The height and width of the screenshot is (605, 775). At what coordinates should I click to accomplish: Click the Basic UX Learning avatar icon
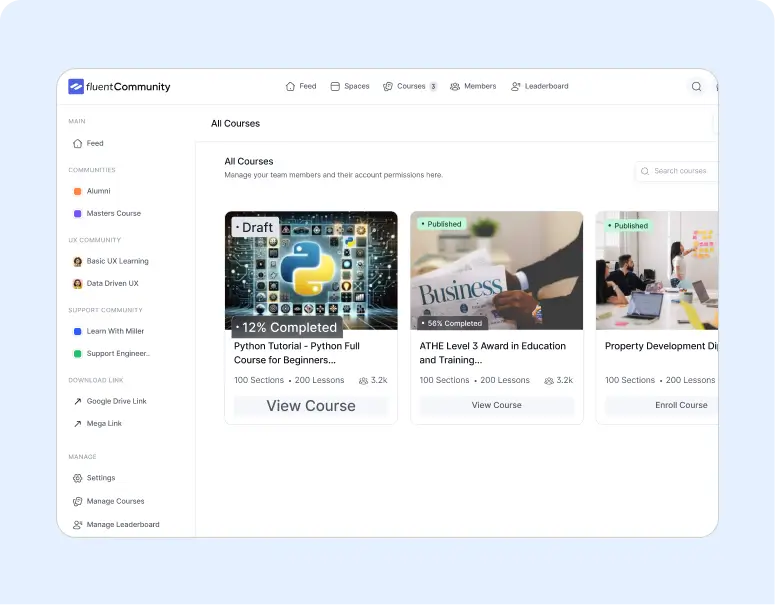[x=78, y=261]
